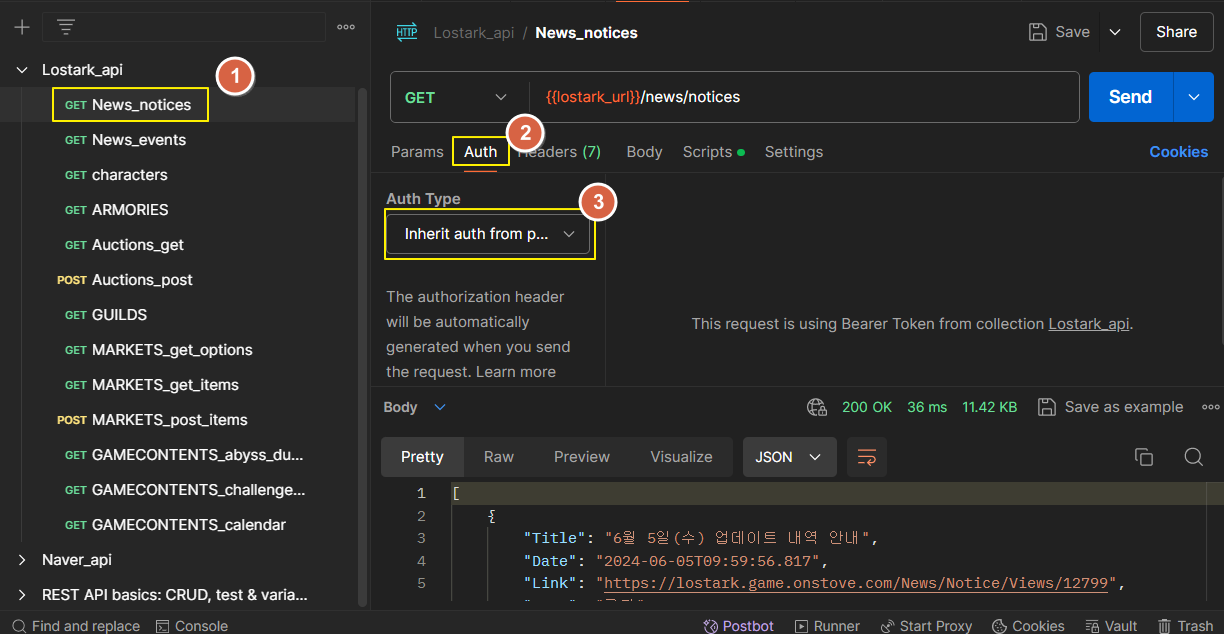Open Cookies from the status bar

pyautogui.click(x=1028, y=626)
